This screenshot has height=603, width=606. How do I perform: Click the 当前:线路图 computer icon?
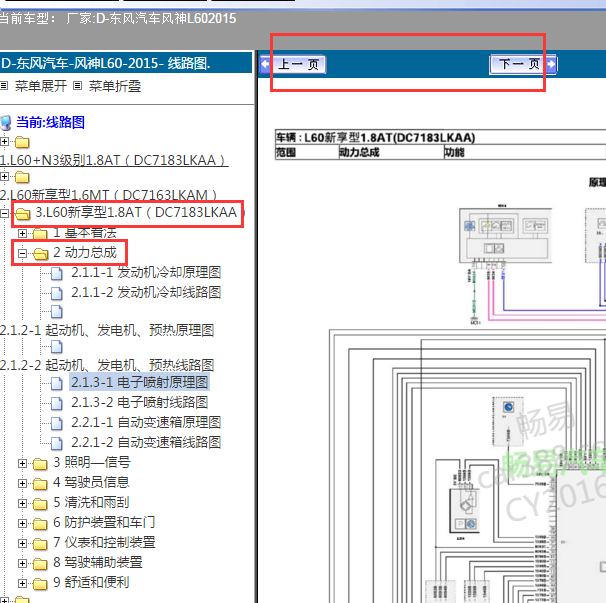[6, 123]
